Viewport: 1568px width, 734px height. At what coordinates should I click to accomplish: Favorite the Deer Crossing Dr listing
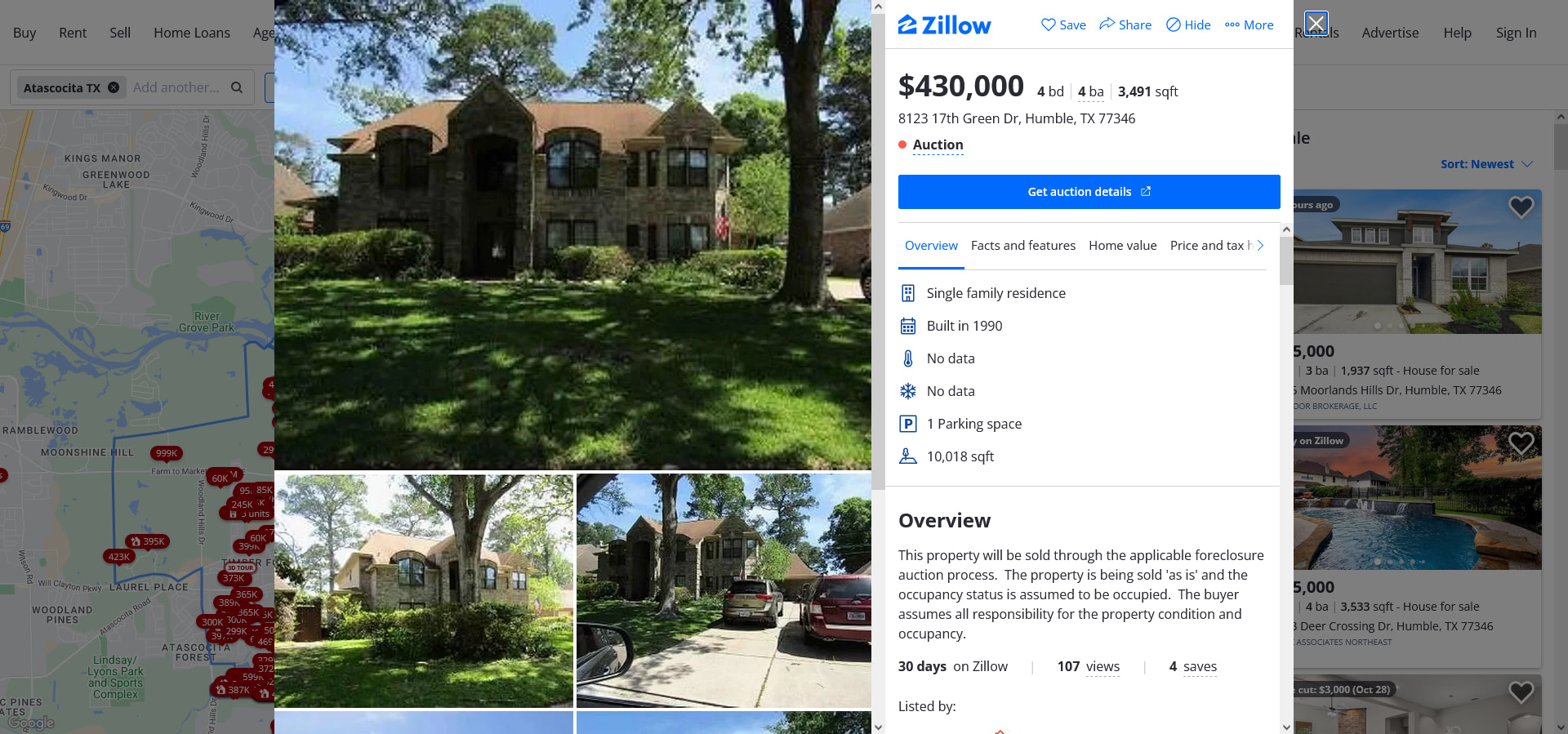click(1521, 443)
